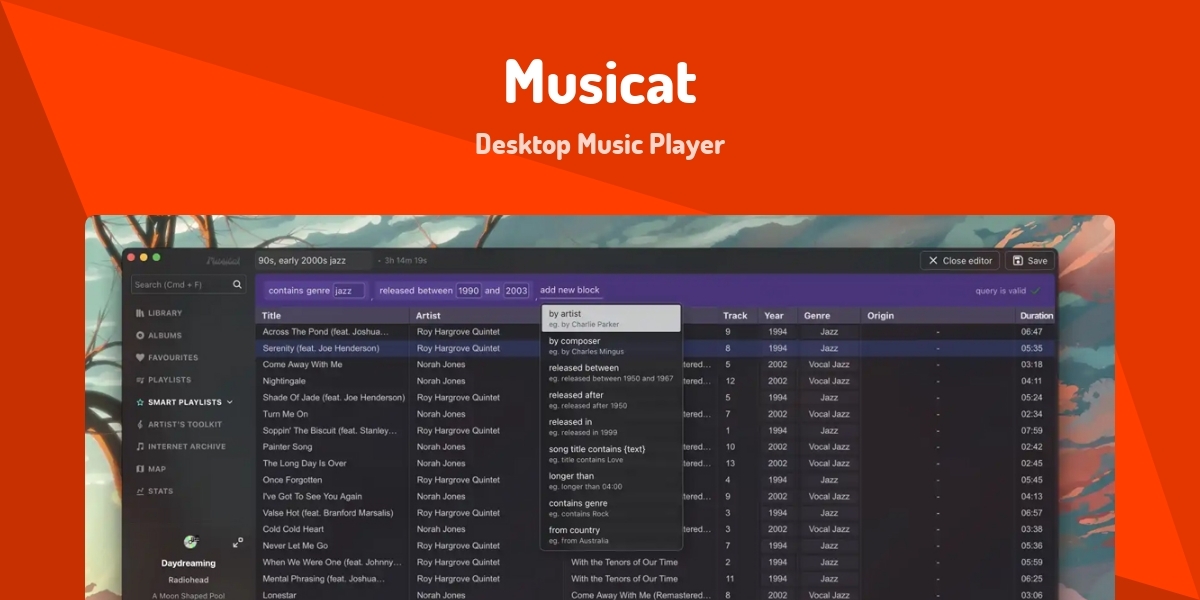The width and height of the screenshot is (1200, 600).
Task: Select the 'Come Away With Me' track title
Action: (x=302, y=364)
